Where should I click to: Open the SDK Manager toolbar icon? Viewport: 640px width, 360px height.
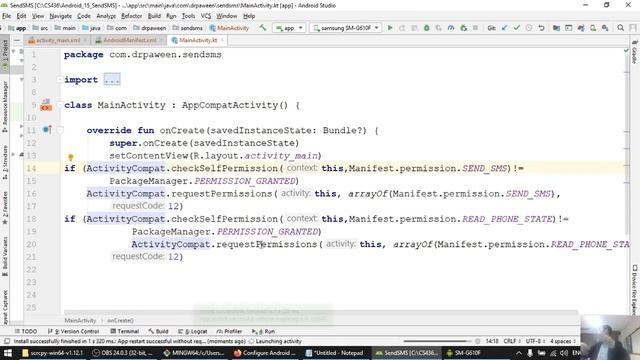pos(605,28)
